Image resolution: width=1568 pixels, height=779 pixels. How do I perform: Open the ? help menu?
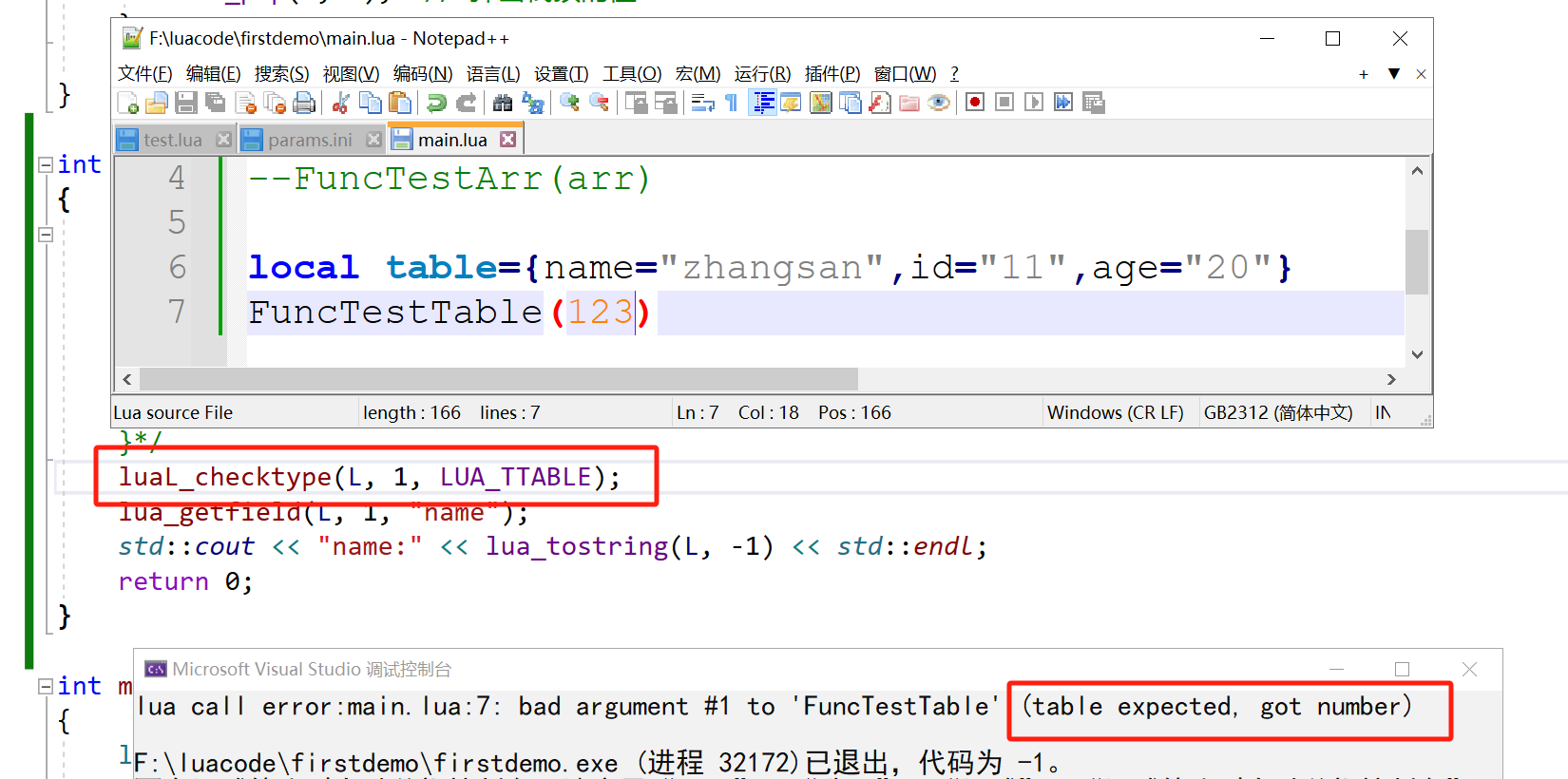point(955,74)
